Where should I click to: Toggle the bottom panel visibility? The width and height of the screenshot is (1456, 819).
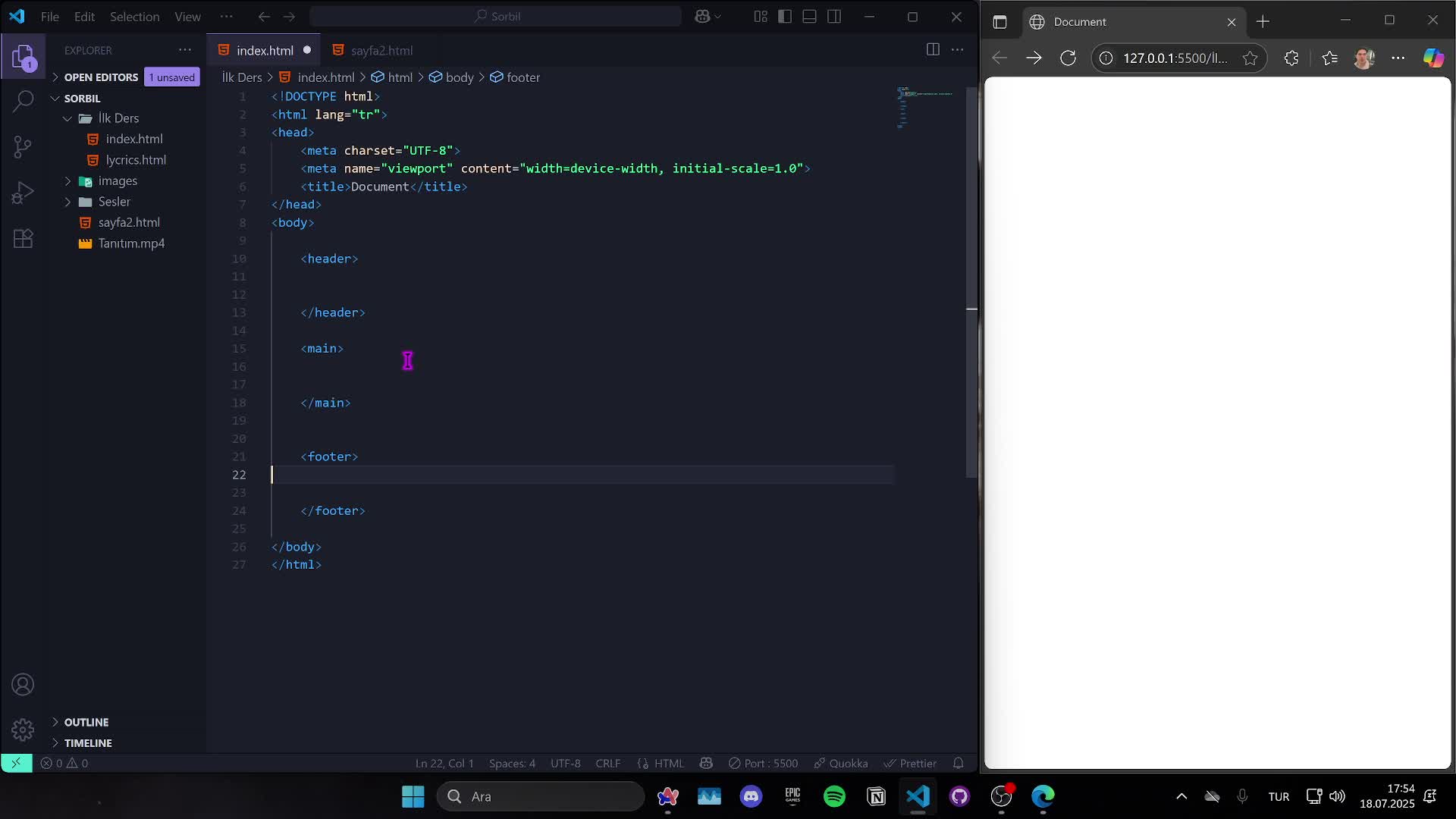pos(809,16)
